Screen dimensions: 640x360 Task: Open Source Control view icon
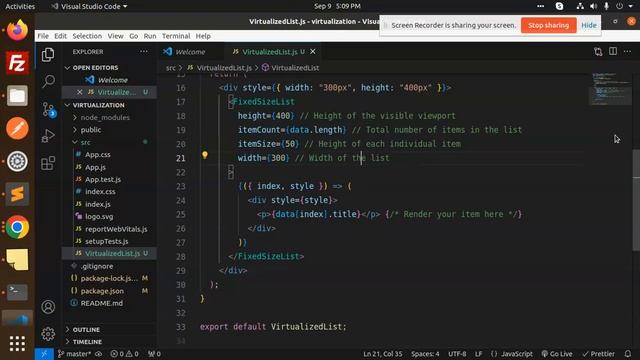click(x=48, y=109)
